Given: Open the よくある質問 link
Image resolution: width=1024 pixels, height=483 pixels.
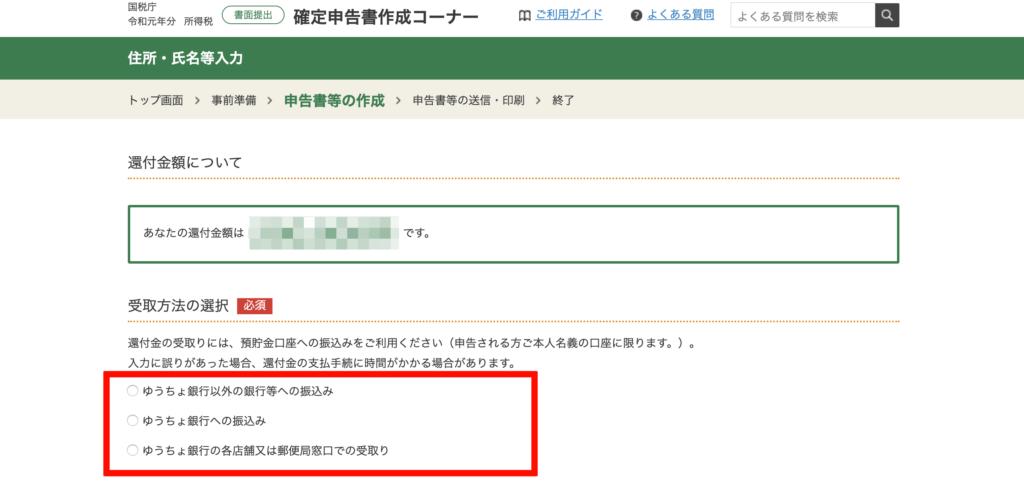Looking at the screenshot, I should [x=682, y=16].
